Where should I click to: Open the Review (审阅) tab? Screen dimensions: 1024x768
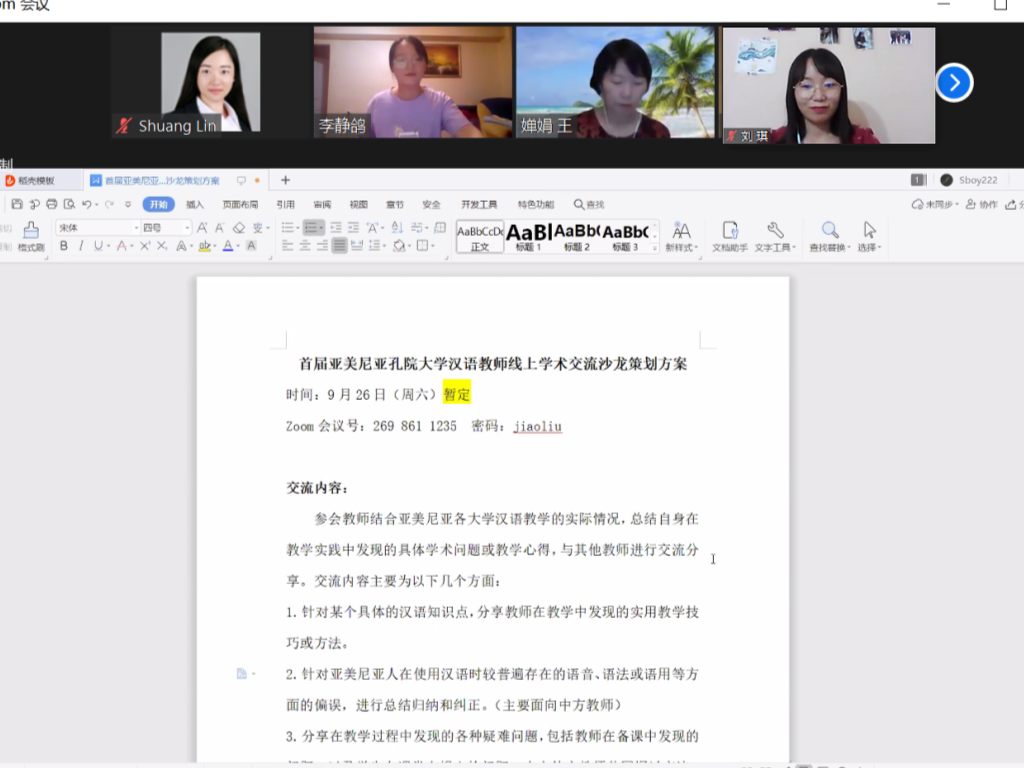[322, 204]
